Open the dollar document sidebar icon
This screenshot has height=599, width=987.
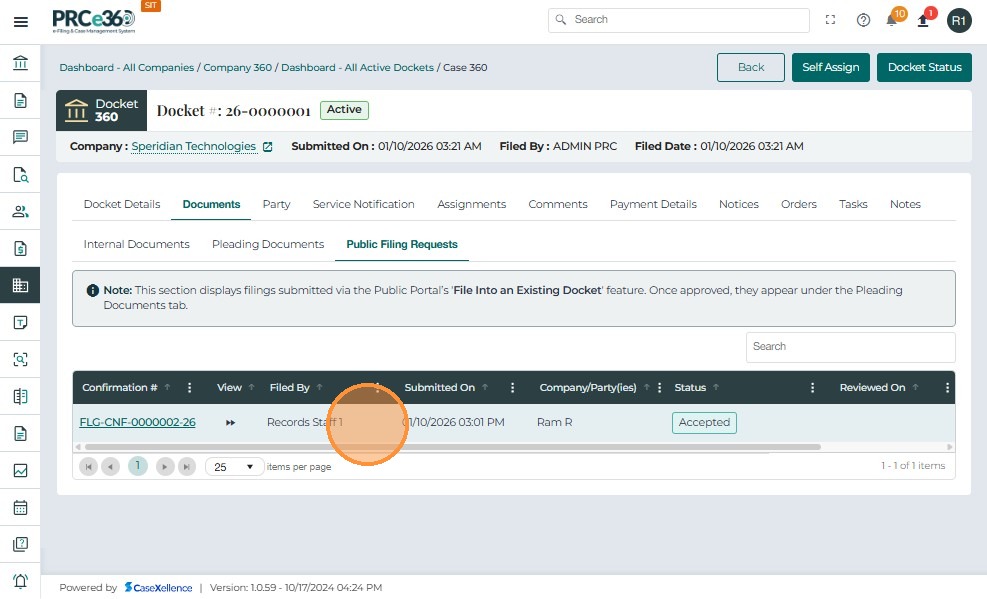tap(20, 249)
